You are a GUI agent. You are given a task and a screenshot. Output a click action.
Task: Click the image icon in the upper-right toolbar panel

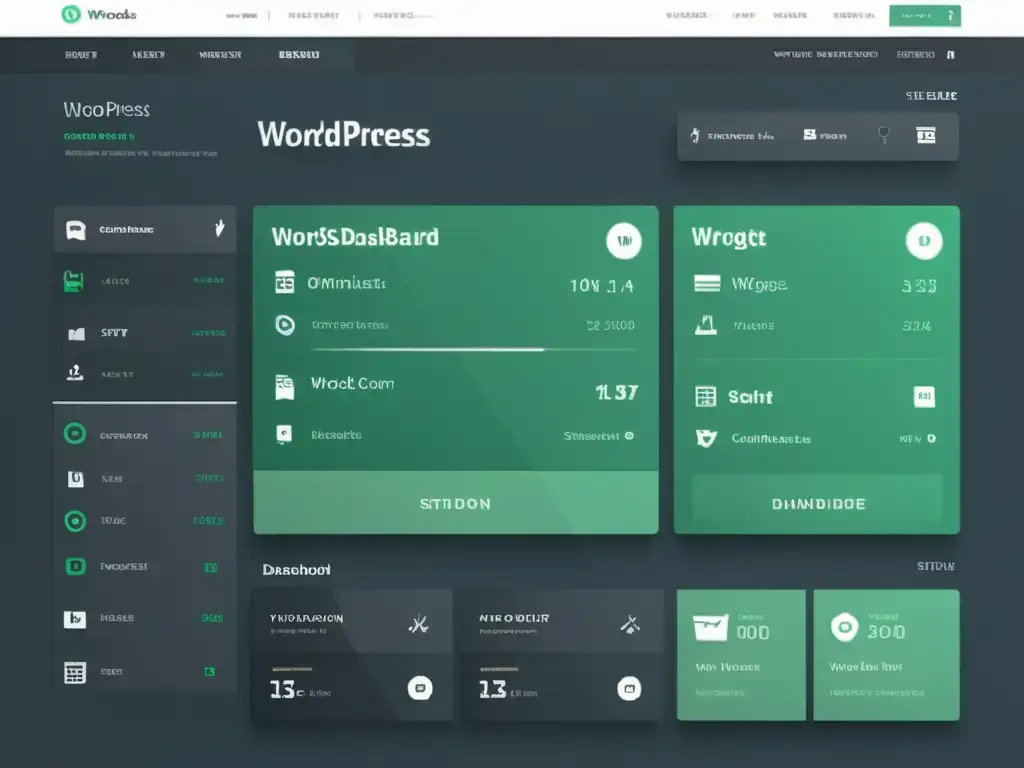coord(810,135)
